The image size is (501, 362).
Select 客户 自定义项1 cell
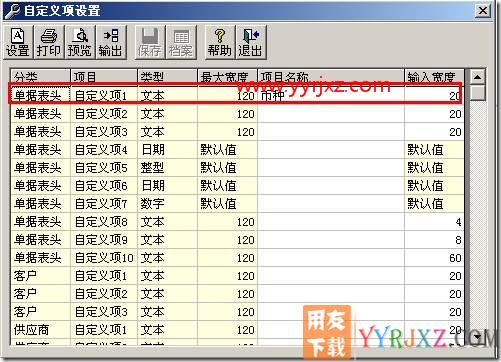coord(104,276)
